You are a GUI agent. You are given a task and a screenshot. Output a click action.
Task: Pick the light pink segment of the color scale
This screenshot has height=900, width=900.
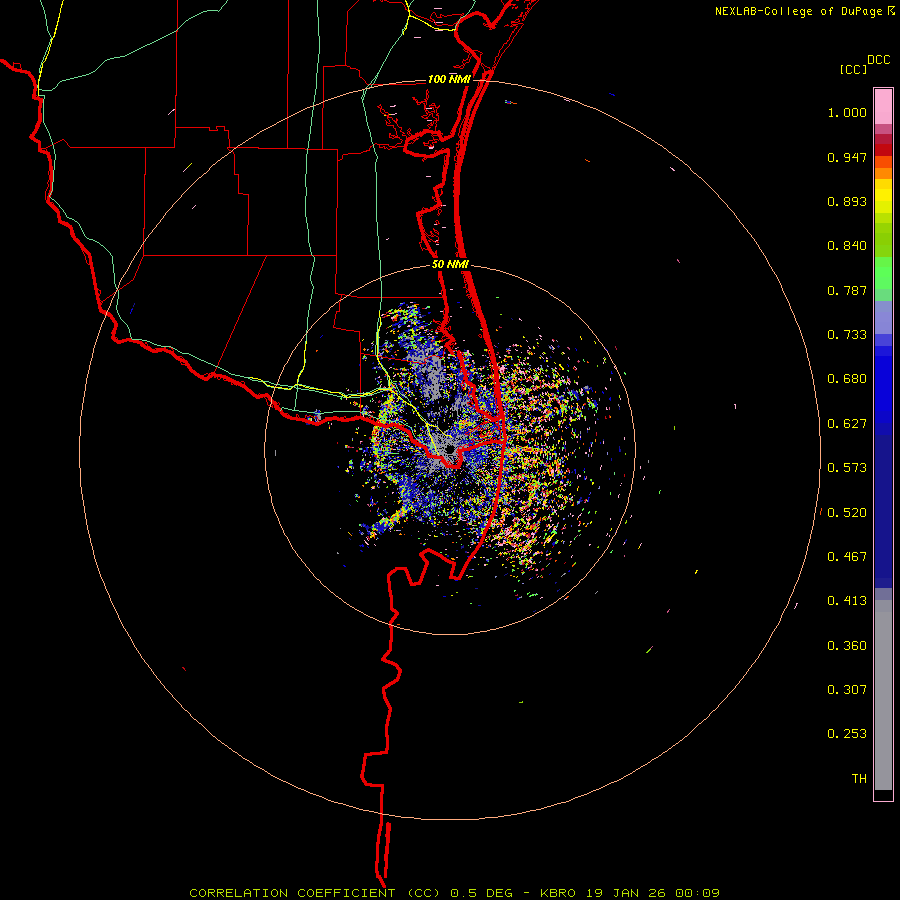click(883, 107)
